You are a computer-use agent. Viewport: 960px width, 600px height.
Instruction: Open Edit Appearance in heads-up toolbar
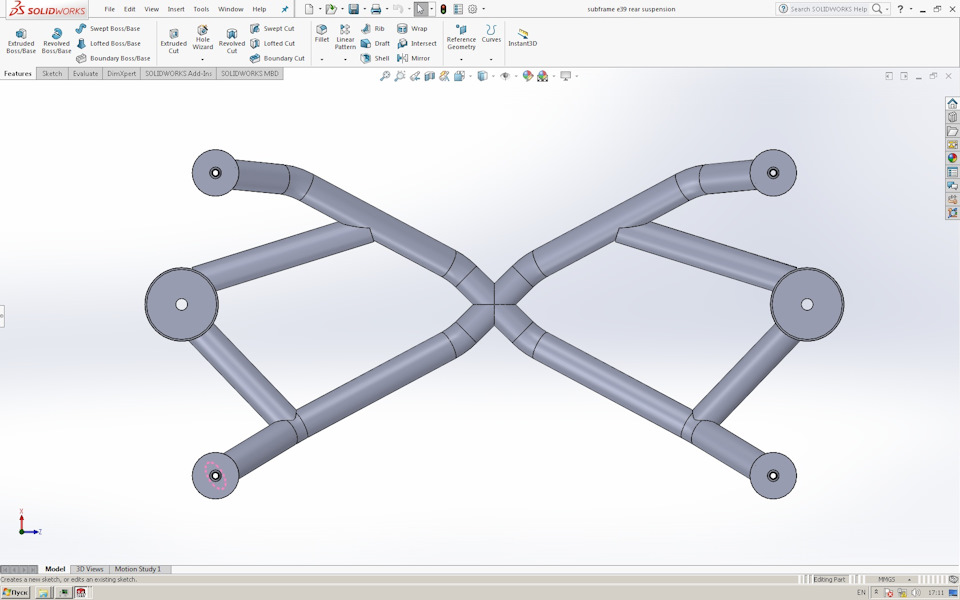pos(527,76)
